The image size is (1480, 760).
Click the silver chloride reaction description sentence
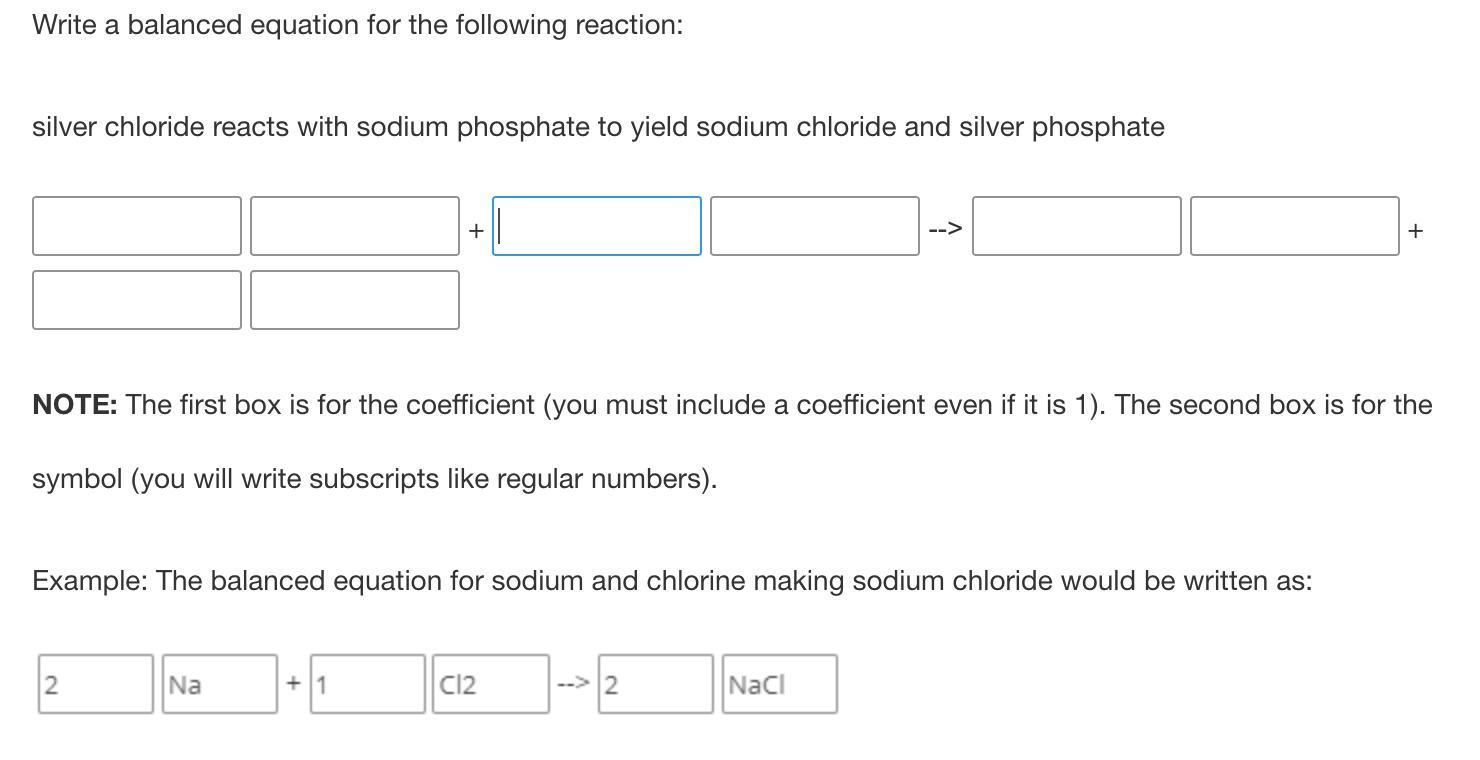coord(598,127)
